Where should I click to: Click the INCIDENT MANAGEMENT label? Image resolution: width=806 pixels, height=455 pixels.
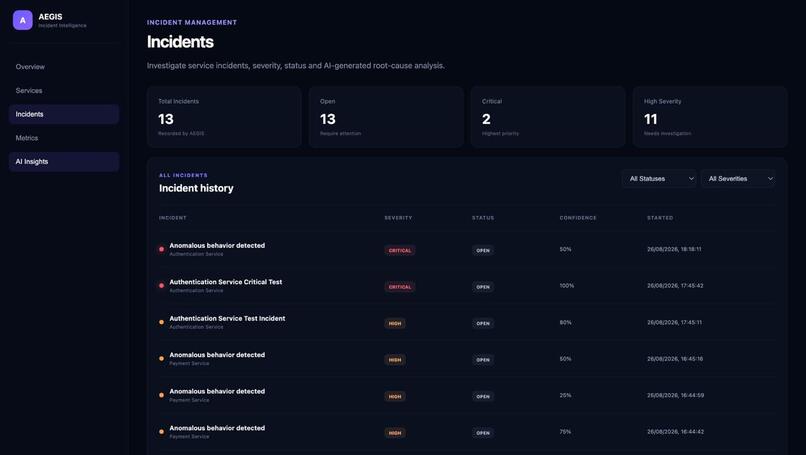[192, 23]
